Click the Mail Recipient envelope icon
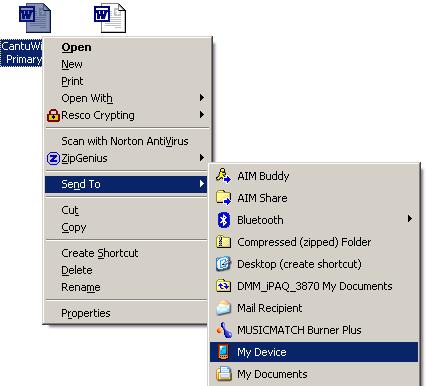This screenshot has height=386, width=426. click(x=223, y=308)
